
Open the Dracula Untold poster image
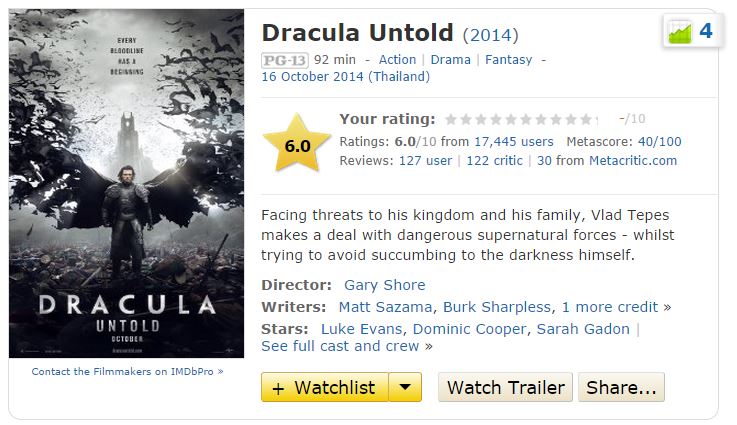click(126, 183)
